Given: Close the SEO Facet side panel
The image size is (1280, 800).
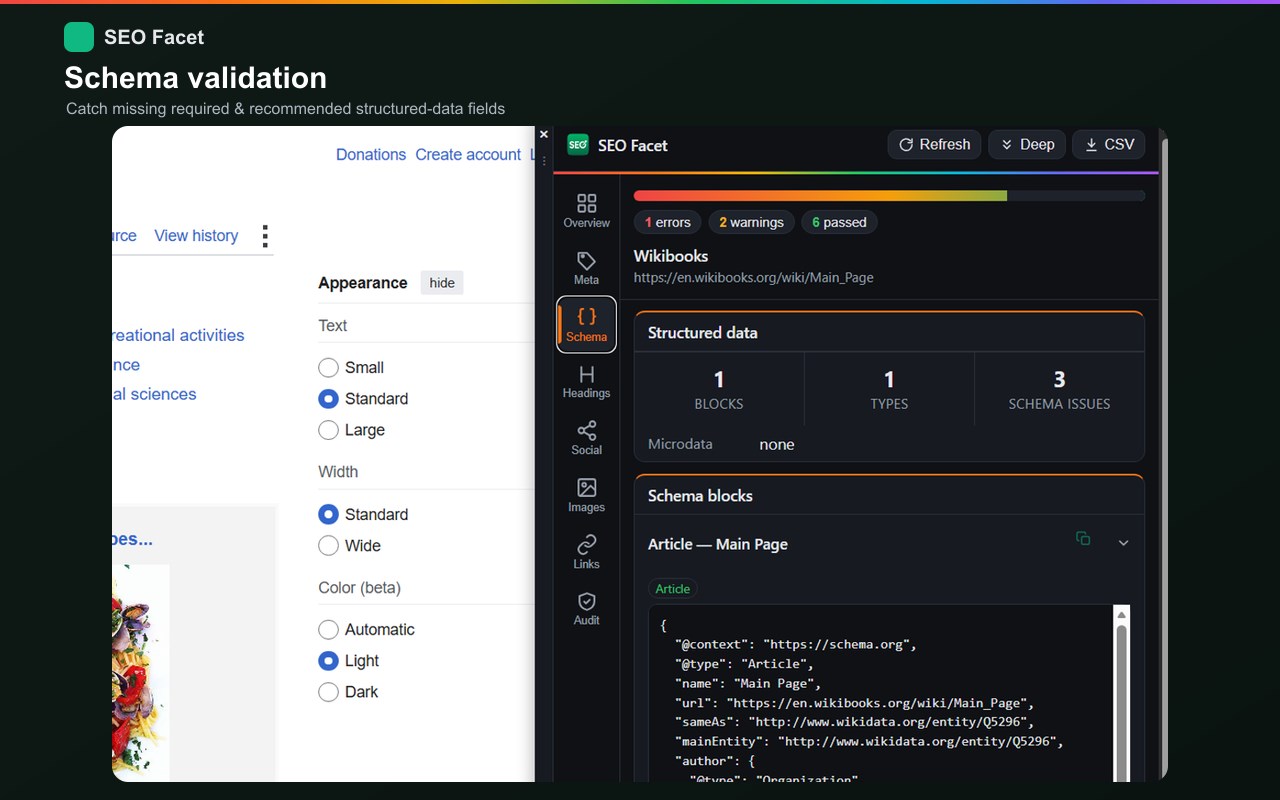Looking at the screenshot, I should point(544,134).
